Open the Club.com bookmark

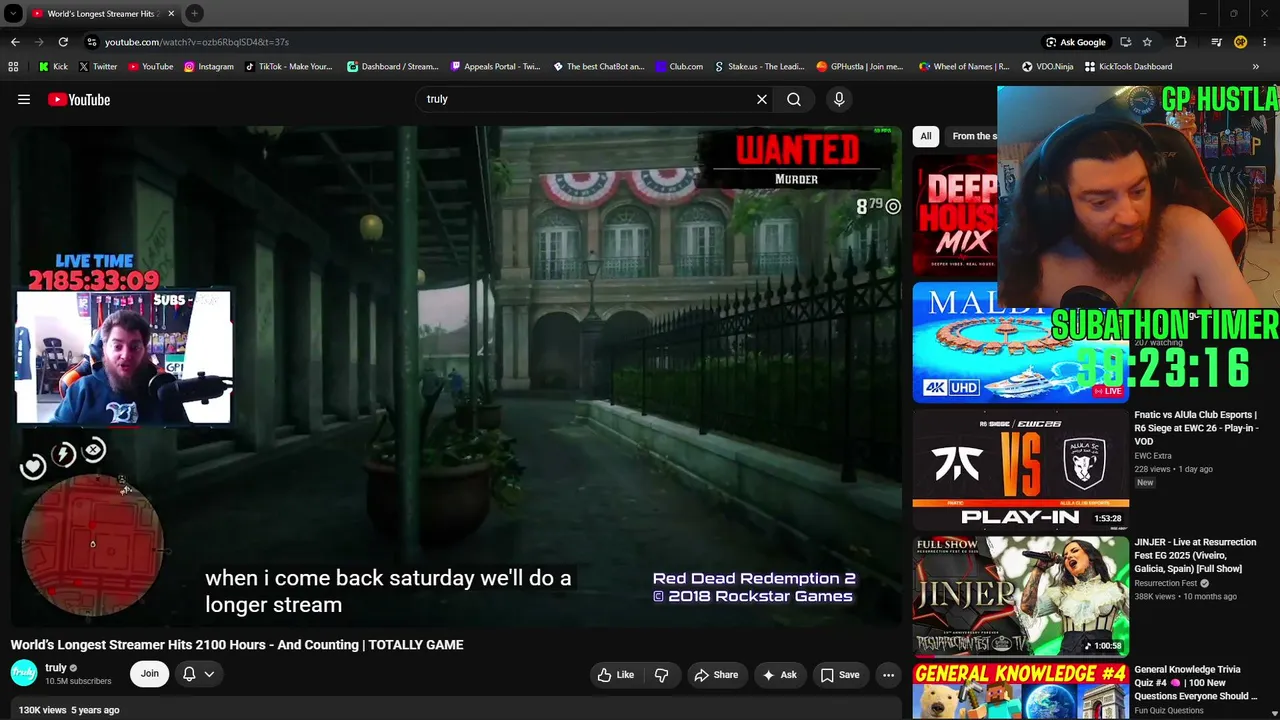point(679,67)
